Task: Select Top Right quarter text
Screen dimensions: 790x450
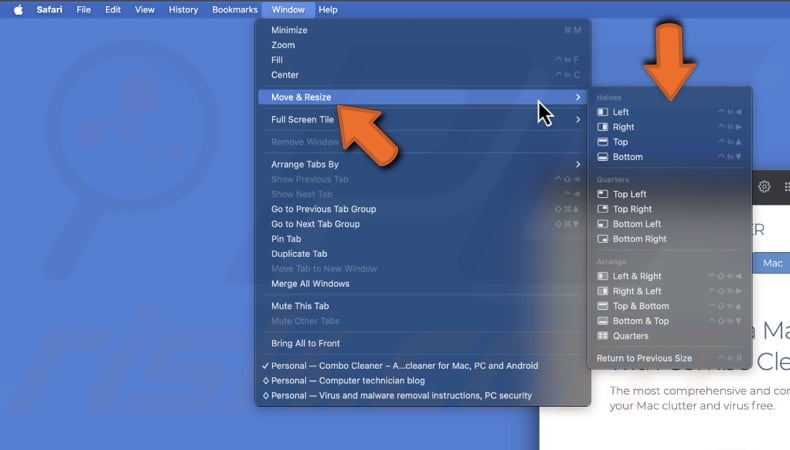Action: pos(632,209)
